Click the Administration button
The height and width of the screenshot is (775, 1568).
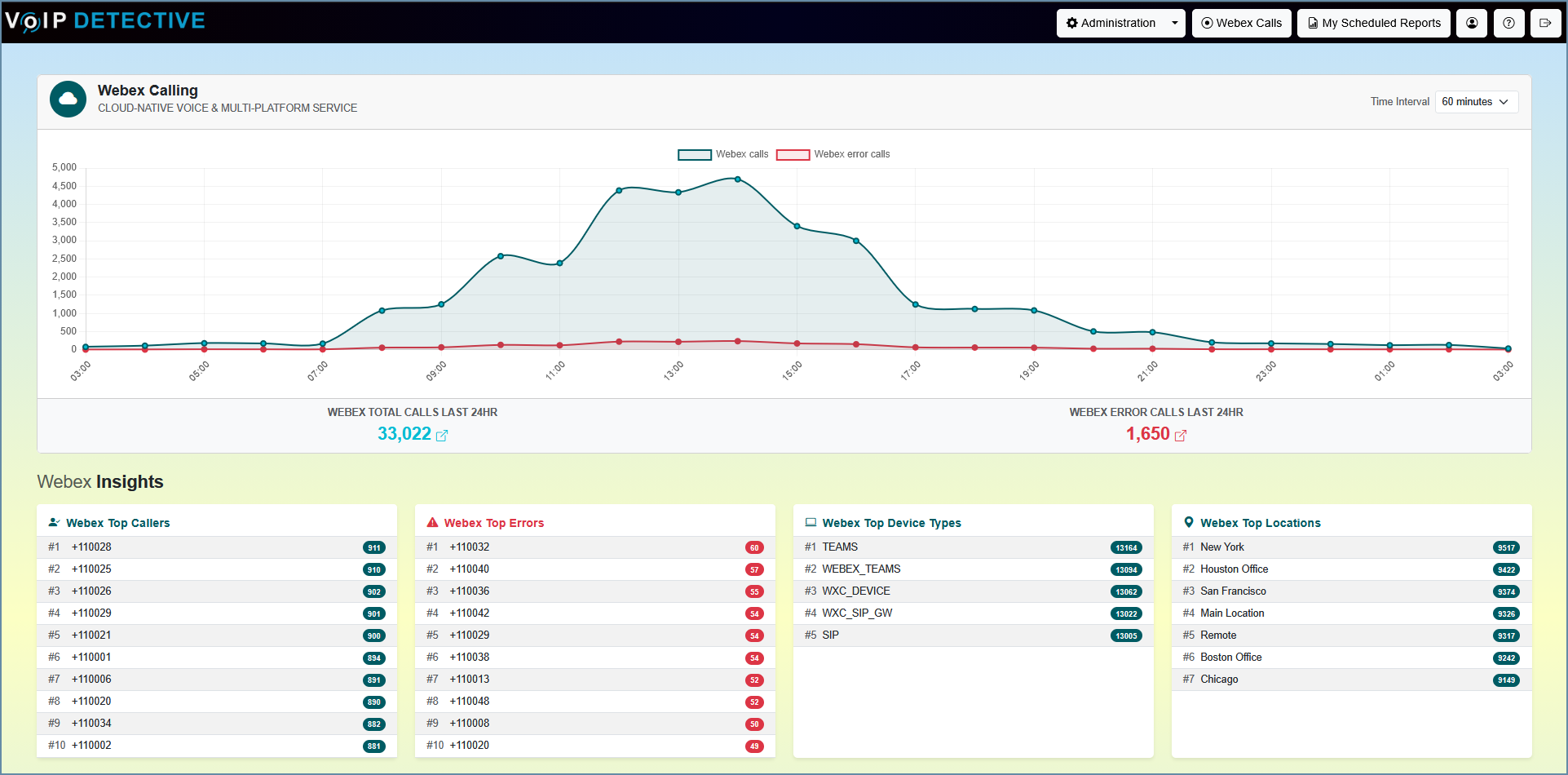click(1111, 23)
